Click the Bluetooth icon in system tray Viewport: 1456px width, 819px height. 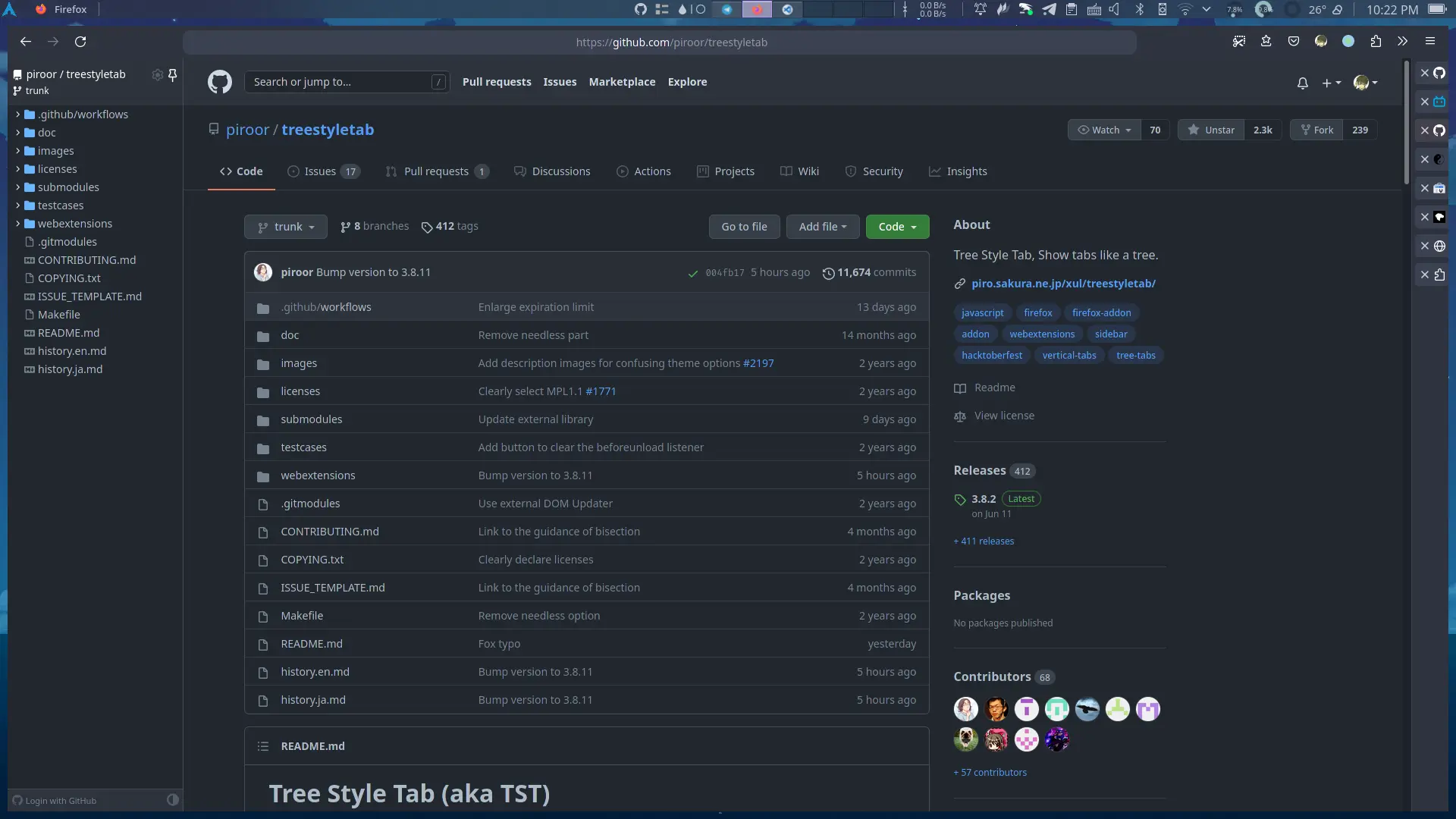click(x=1139, y=10)
